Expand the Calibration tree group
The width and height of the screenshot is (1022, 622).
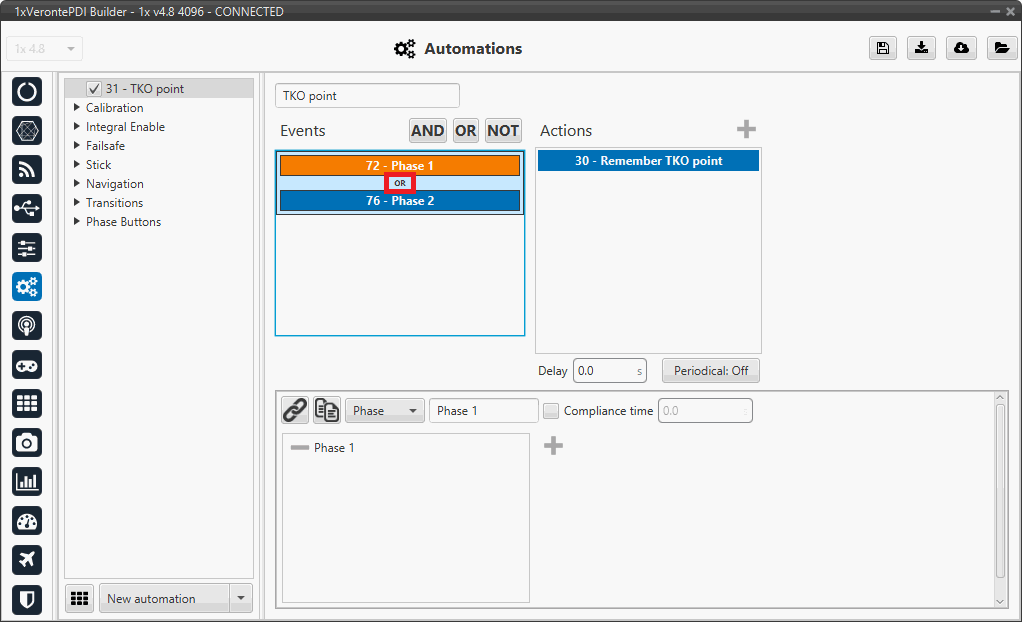[78, 108]
